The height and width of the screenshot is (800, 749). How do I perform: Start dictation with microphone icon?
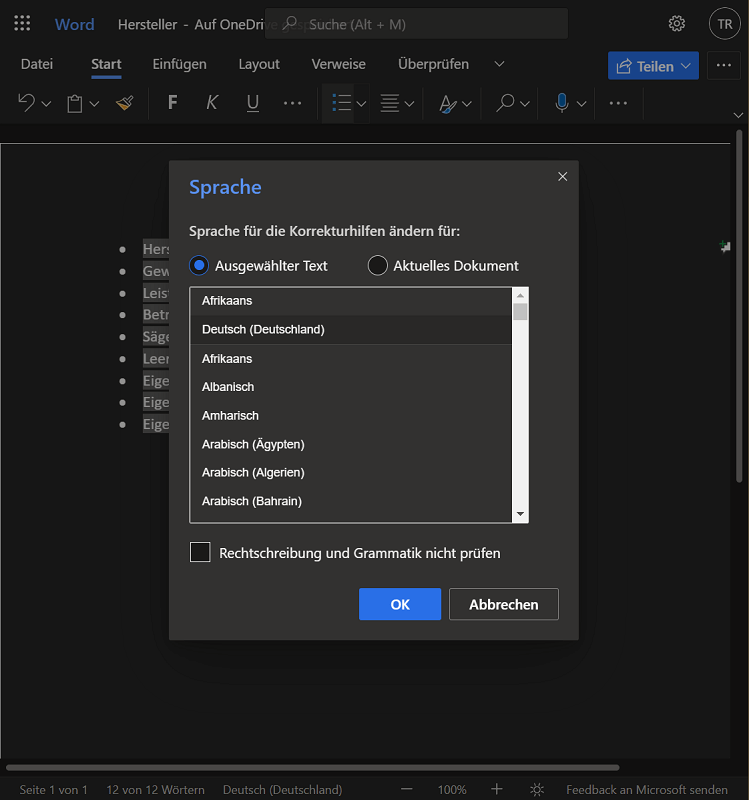pyautogui.click(x=561, y=103)
